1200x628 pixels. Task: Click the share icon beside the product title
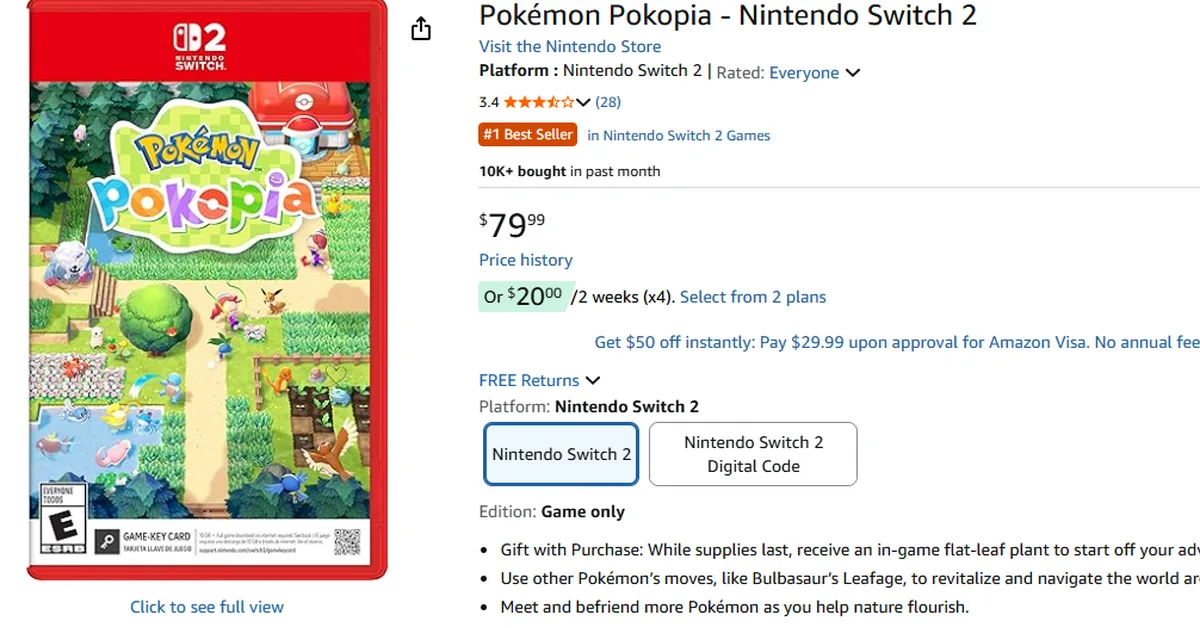click(x=420, y=29)
